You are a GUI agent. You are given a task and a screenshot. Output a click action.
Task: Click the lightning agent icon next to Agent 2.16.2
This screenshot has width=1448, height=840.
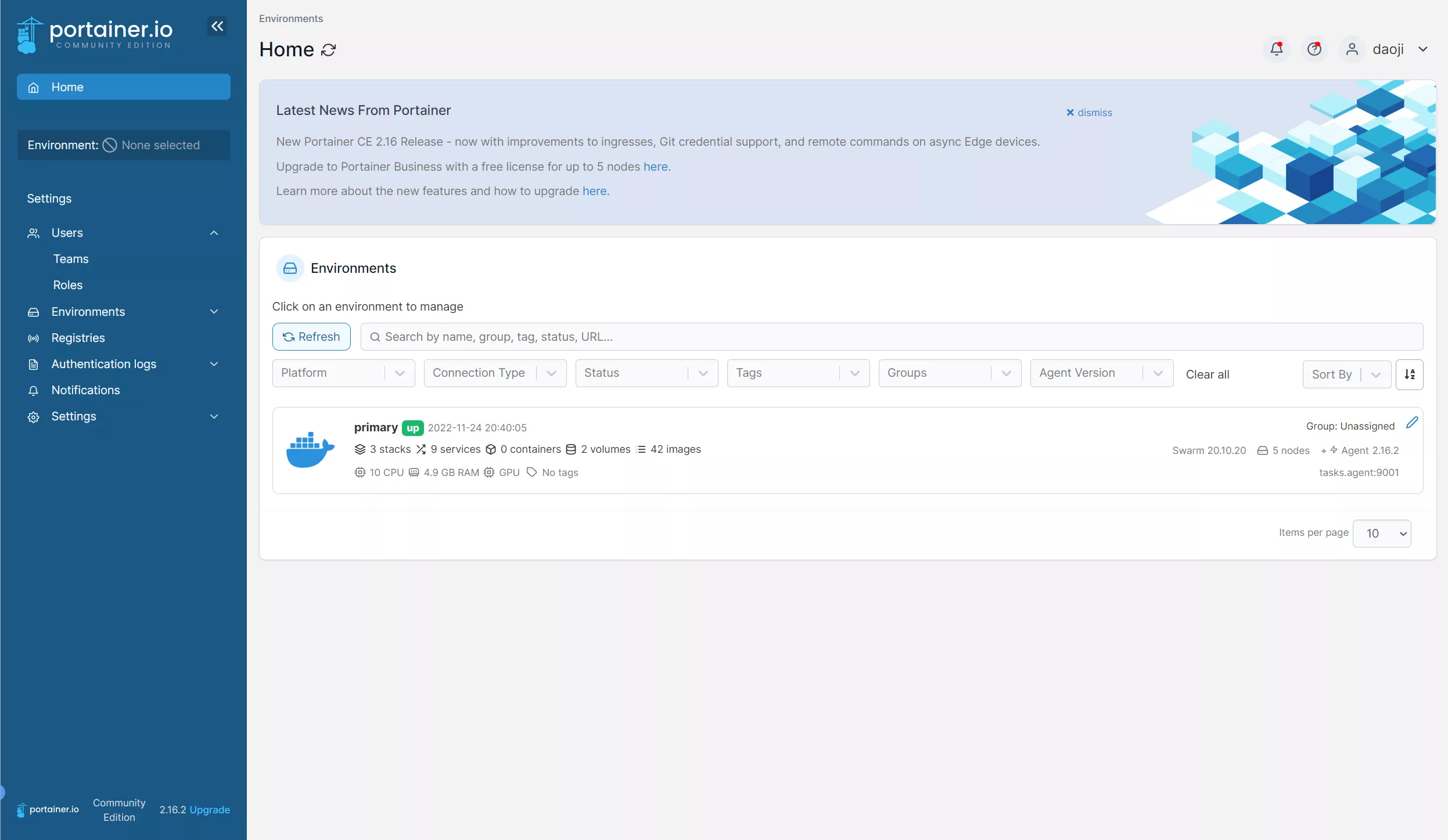pyautogui.click(x=1334, y=450)
